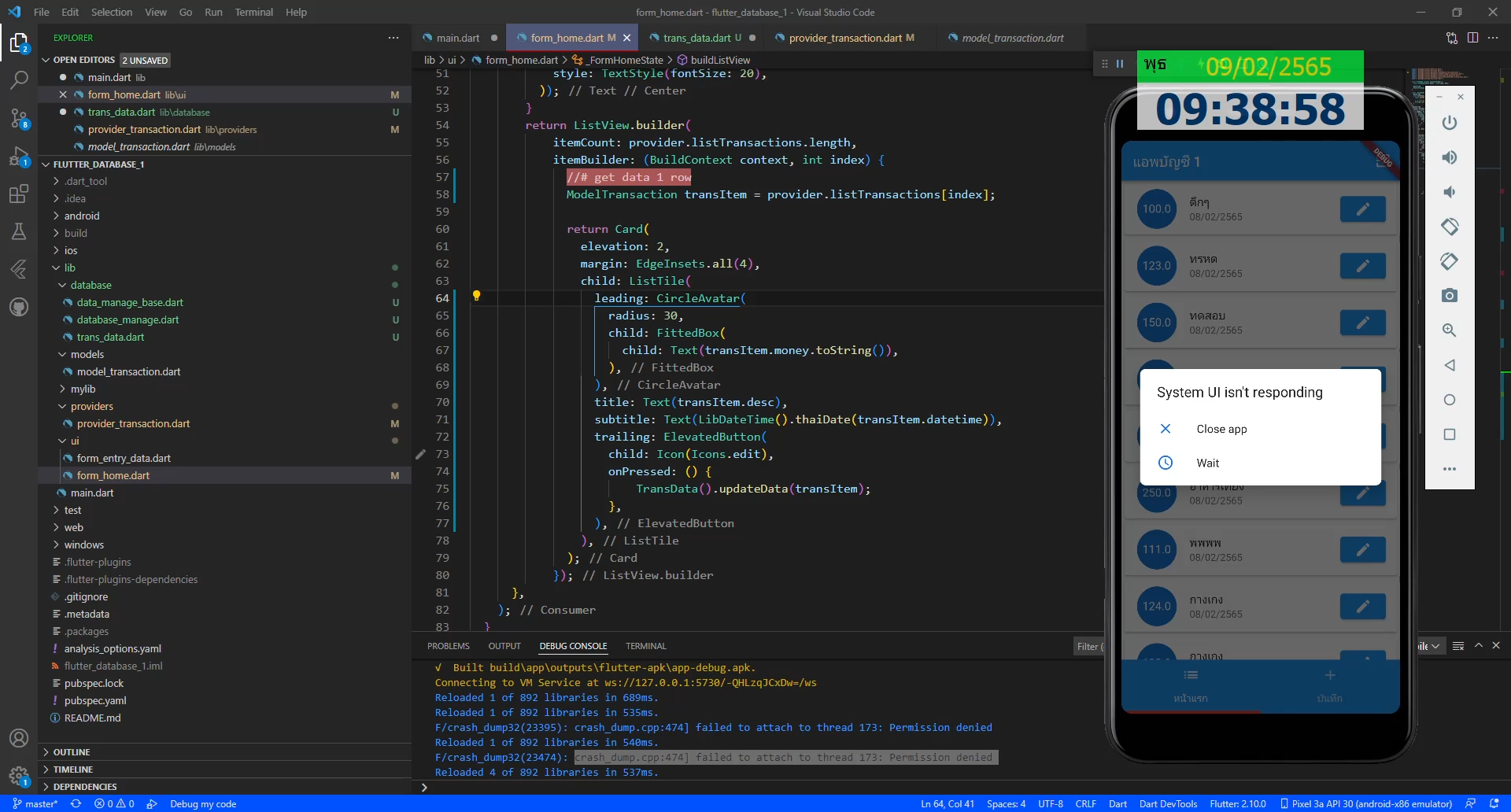The height and width of the screenshot is (812, 1511).
Task: Switch to the PROBLEMS panel tab
Action: click(449, 646)
